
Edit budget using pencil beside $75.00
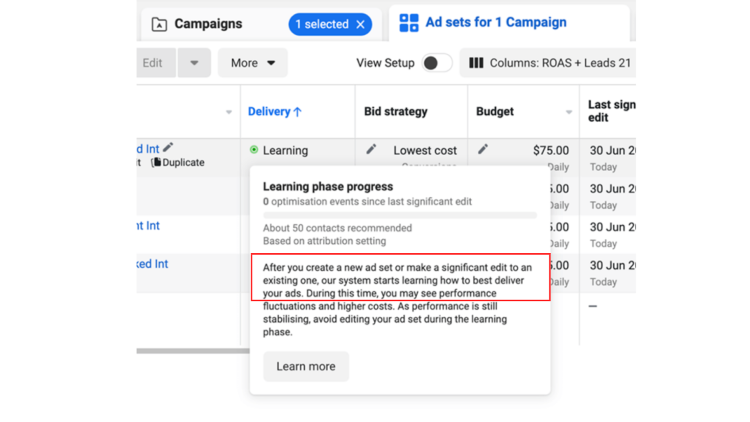(483, 150)
